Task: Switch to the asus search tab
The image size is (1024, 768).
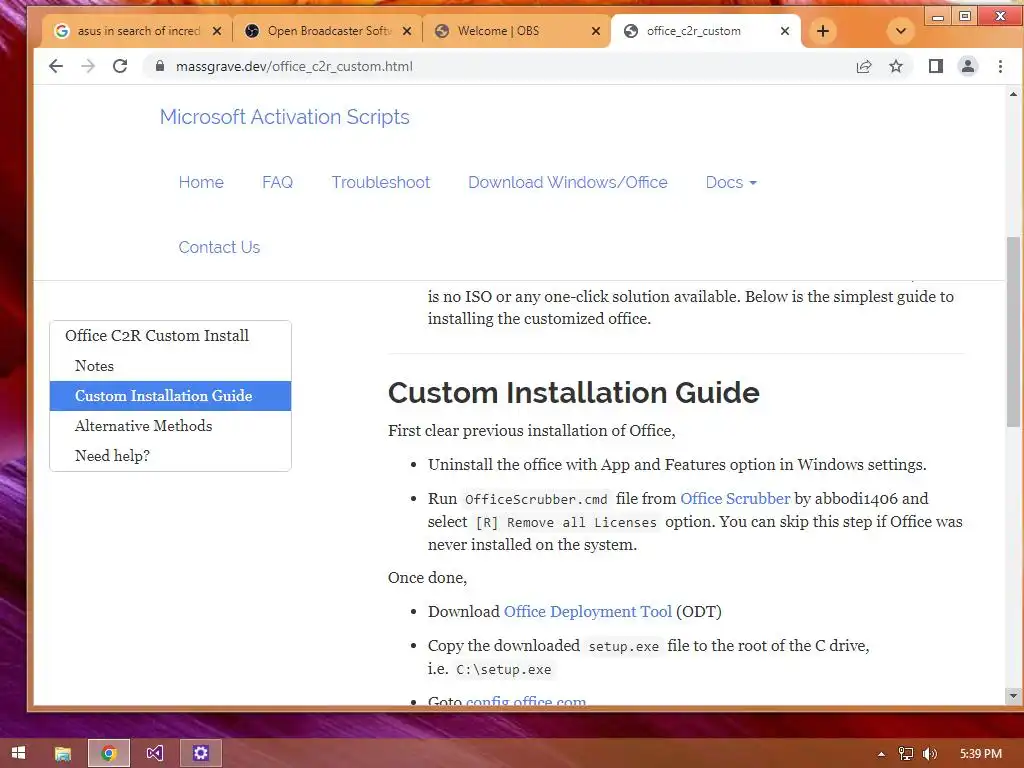Action: pyautogui.click(x=137, y=31)
